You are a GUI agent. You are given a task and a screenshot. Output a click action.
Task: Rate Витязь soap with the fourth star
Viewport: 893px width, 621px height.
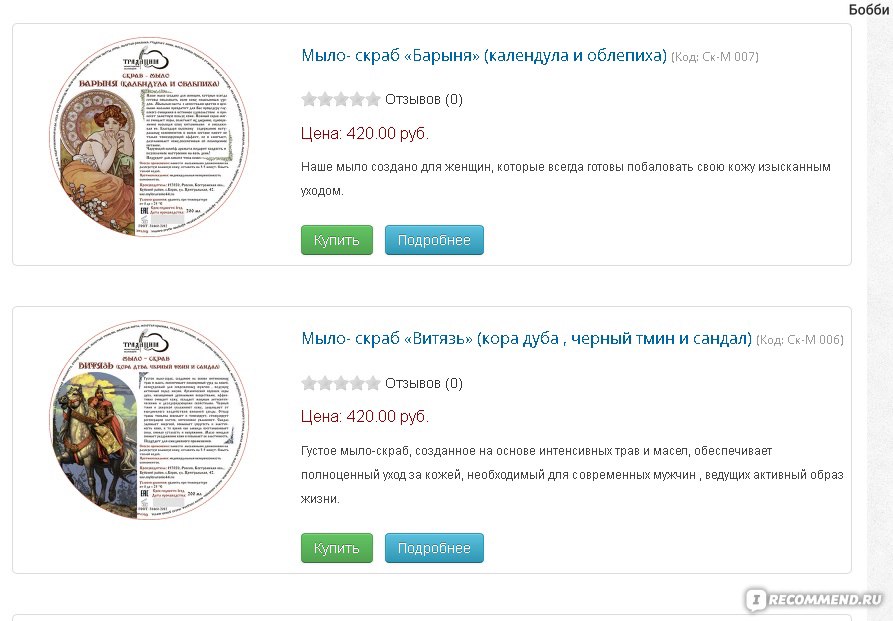pos(357,383)
